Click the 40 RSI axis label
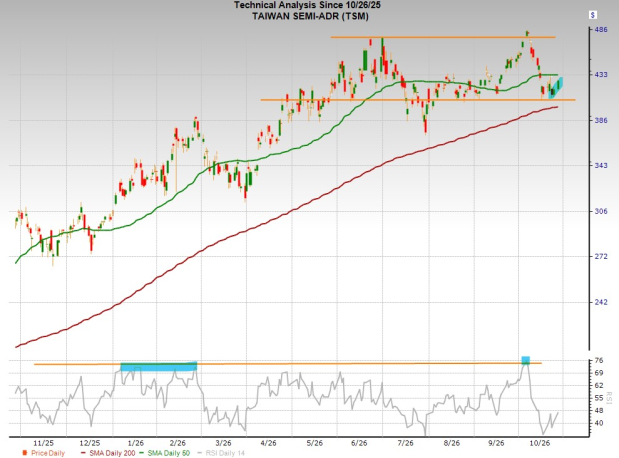The width and height of the screenshot is (619, 458). click(x=599, y=423)
